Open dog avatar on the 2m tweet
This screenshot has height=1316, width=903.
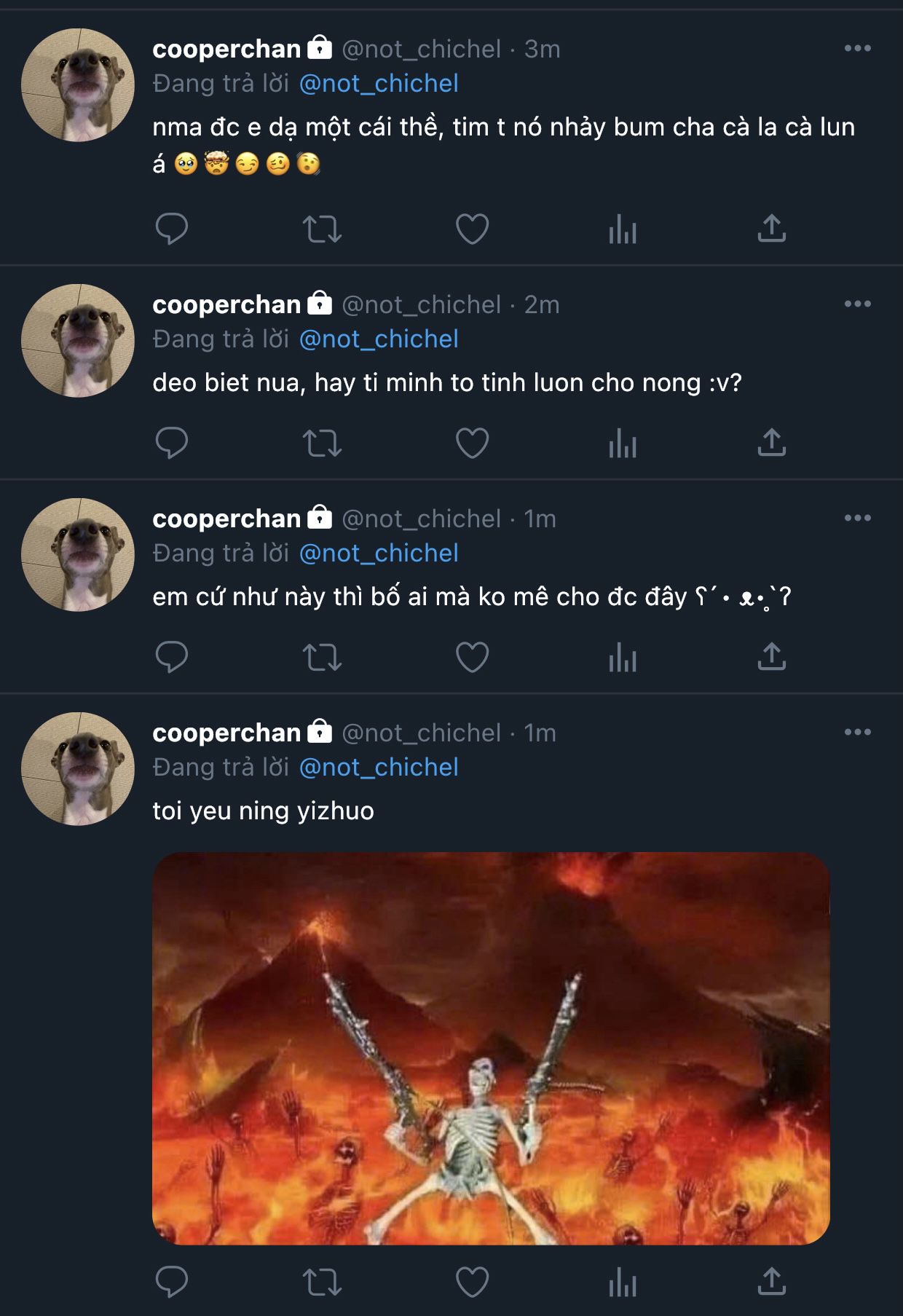[x=78, y=340]
